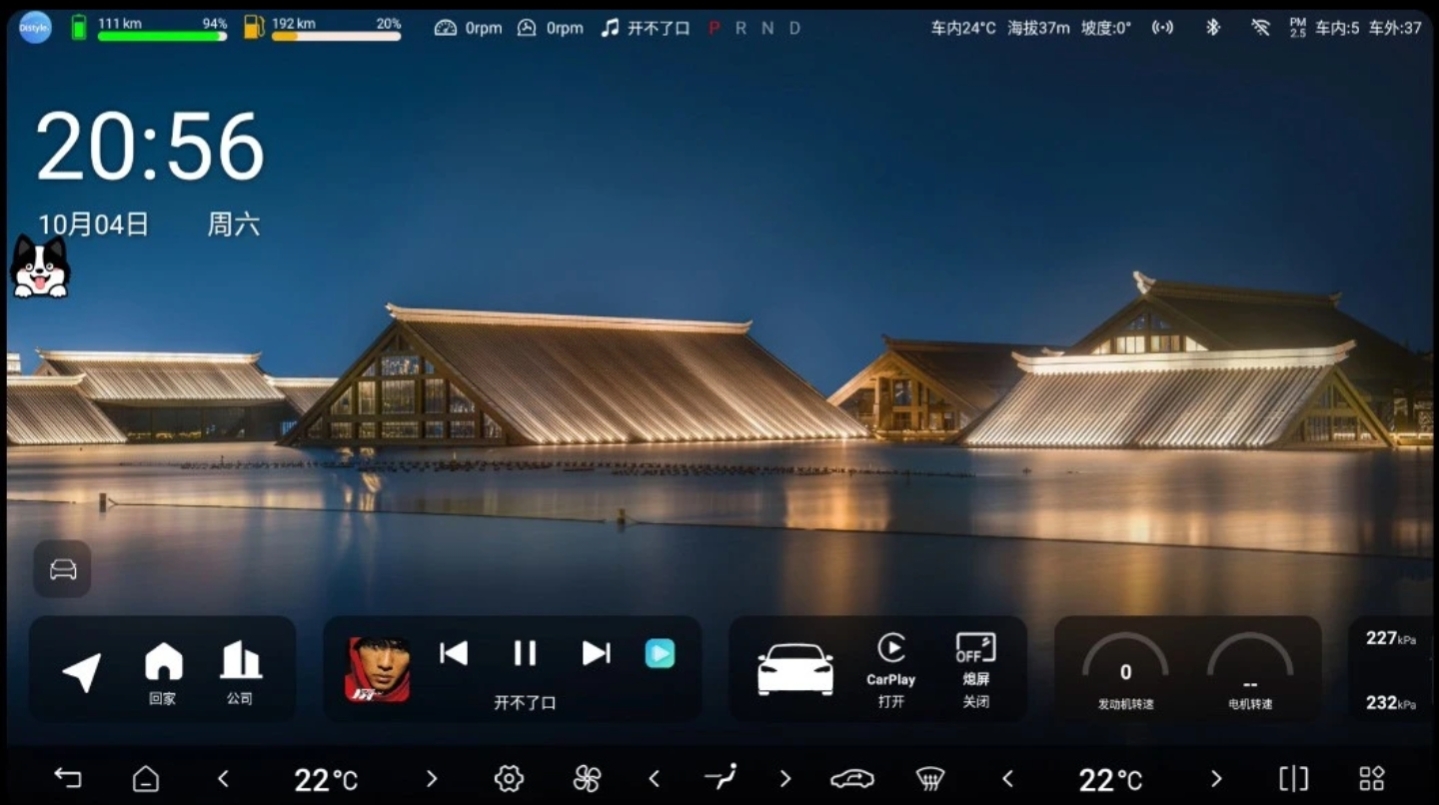
Task: Click the album cover thumbnail
Action: 377,669
